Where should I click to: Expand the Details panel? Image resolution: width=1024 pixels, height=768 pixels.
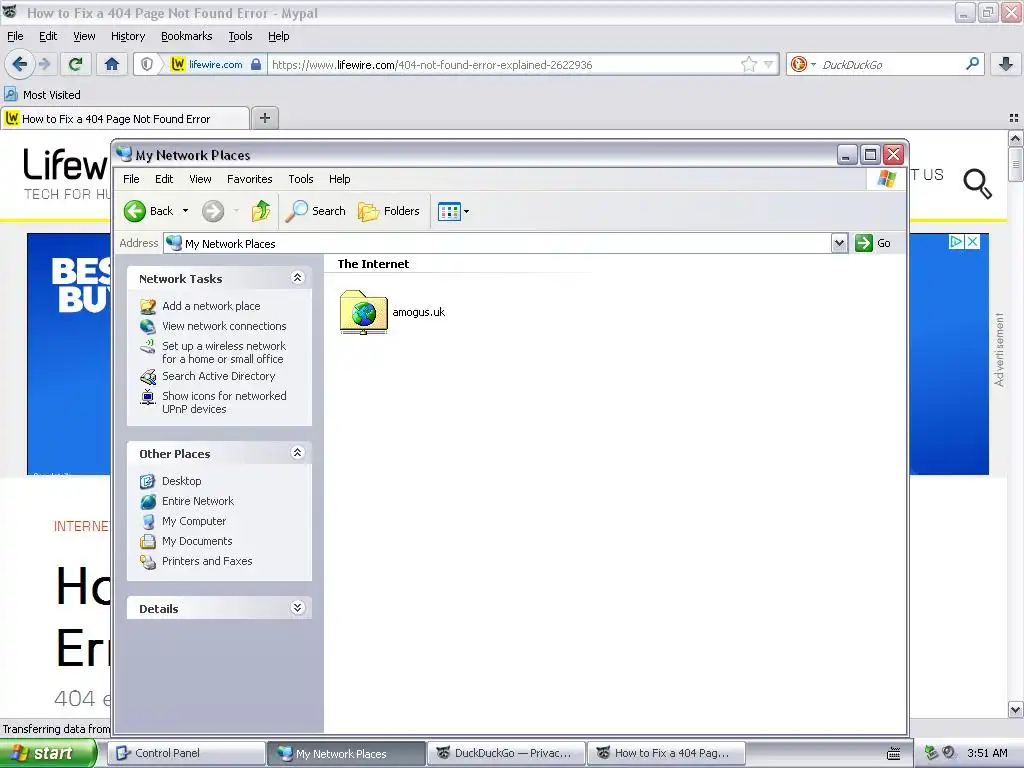point(297,608)
